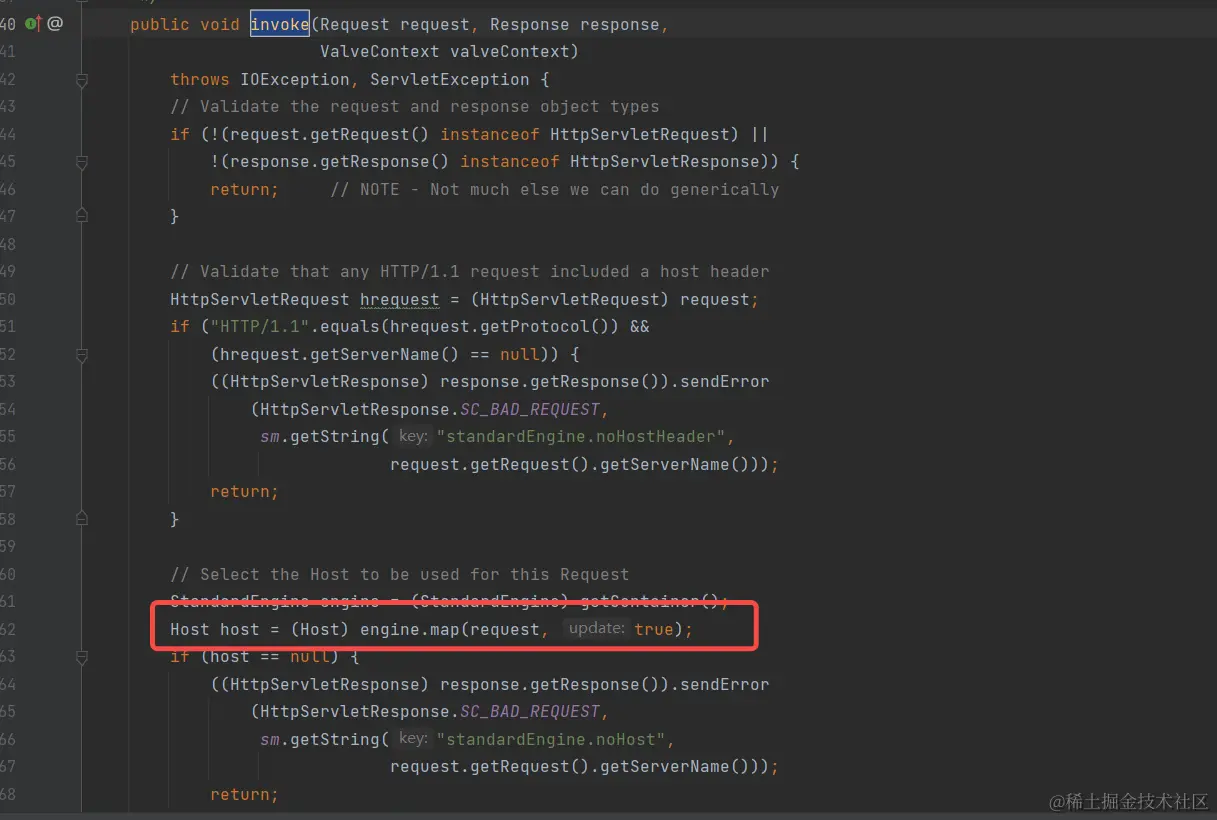Click the comment about HTTP/1.1 host header
Screen dimensions: 1217x820
coord(470,271)
